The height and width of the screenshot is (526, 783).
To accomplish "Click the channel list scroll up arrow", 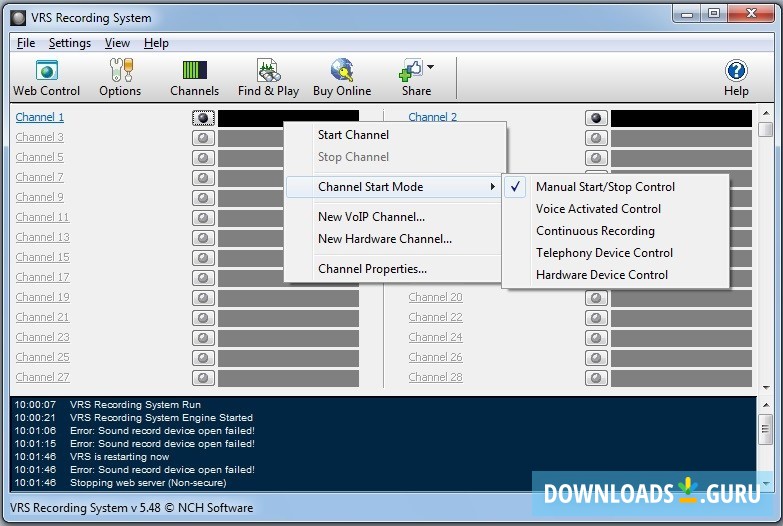I will 766,113.
